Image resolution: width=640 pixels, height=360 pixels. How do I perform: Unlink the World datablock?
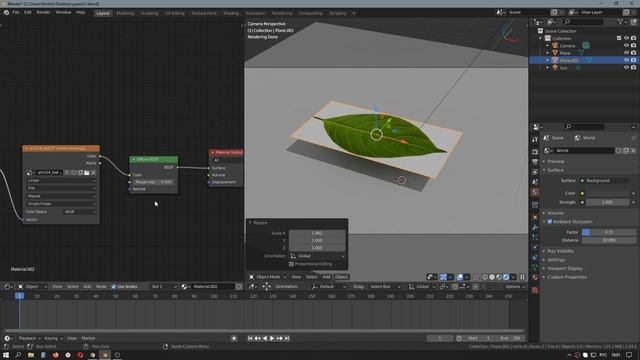click(x=633, y=151)
